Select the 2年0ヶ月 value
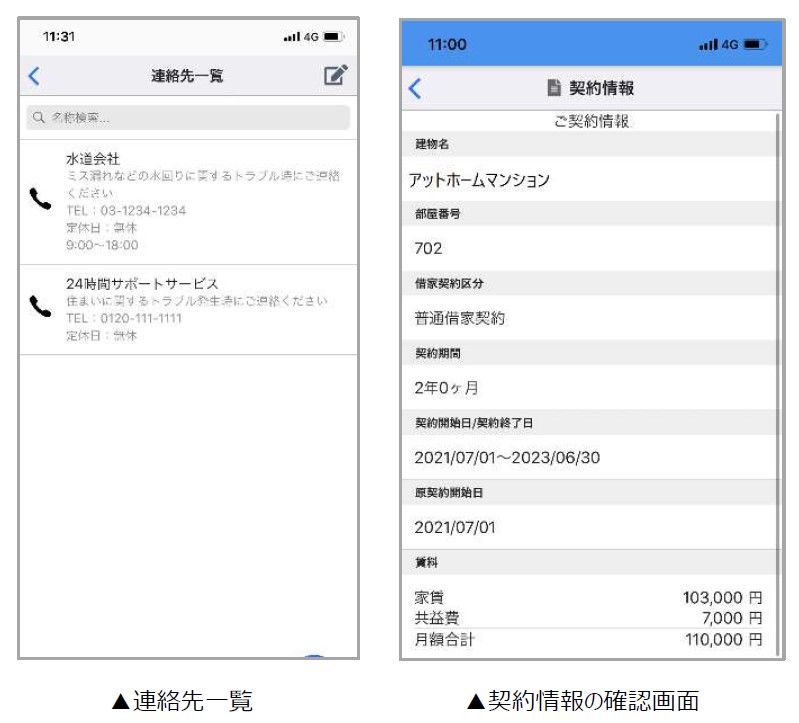This screenshot has height=723, width=799. click(446, 388)
